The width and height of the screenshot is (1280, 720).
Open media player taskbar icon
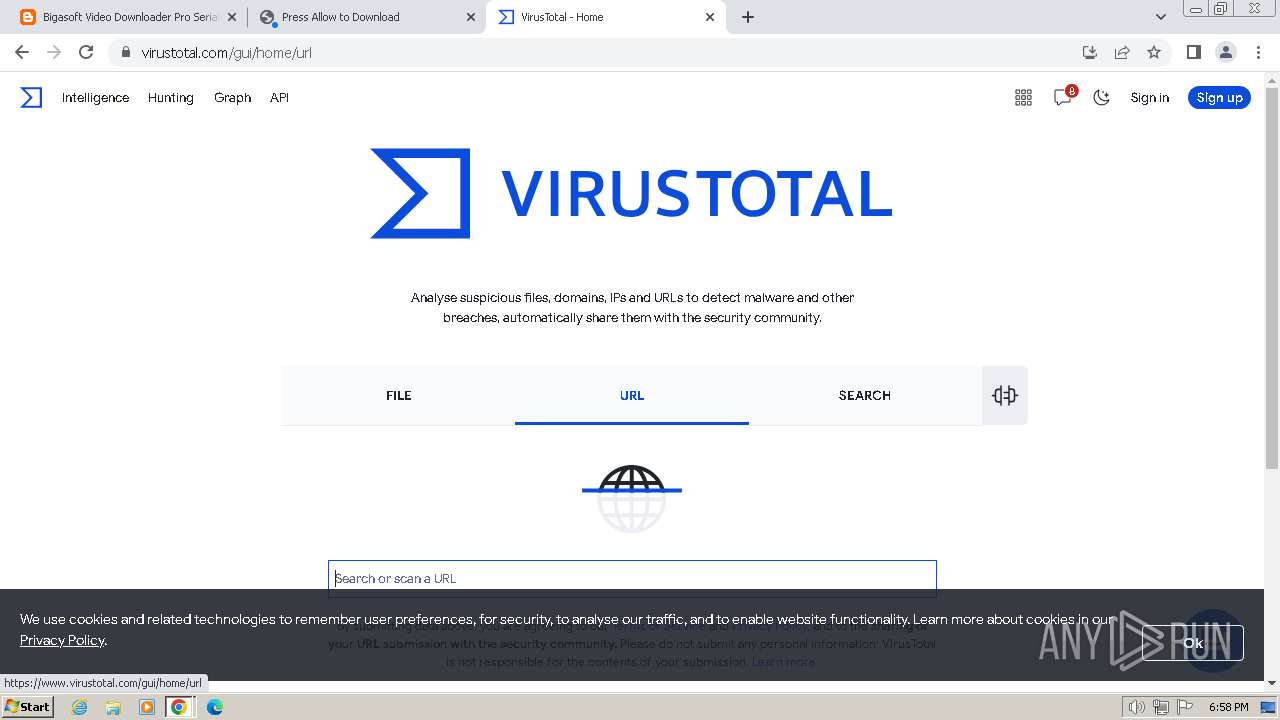[147, 707]
